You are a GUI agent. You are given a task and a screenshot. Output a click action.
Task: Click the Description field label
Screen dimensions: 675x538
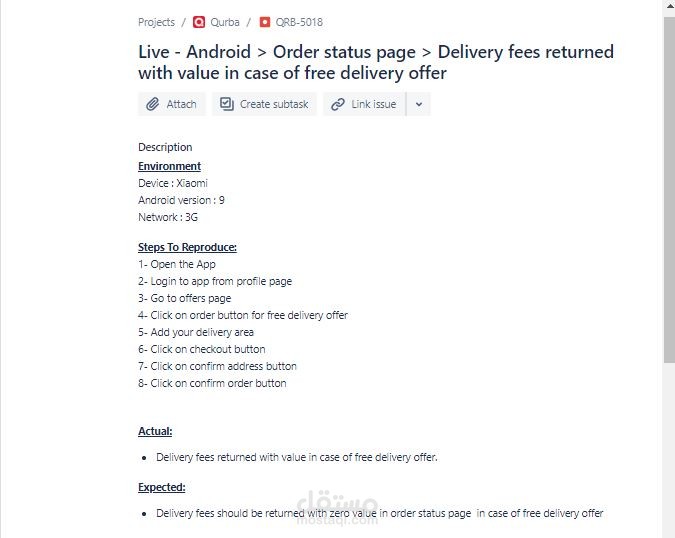pyautogui.click(x=165, y=147)
